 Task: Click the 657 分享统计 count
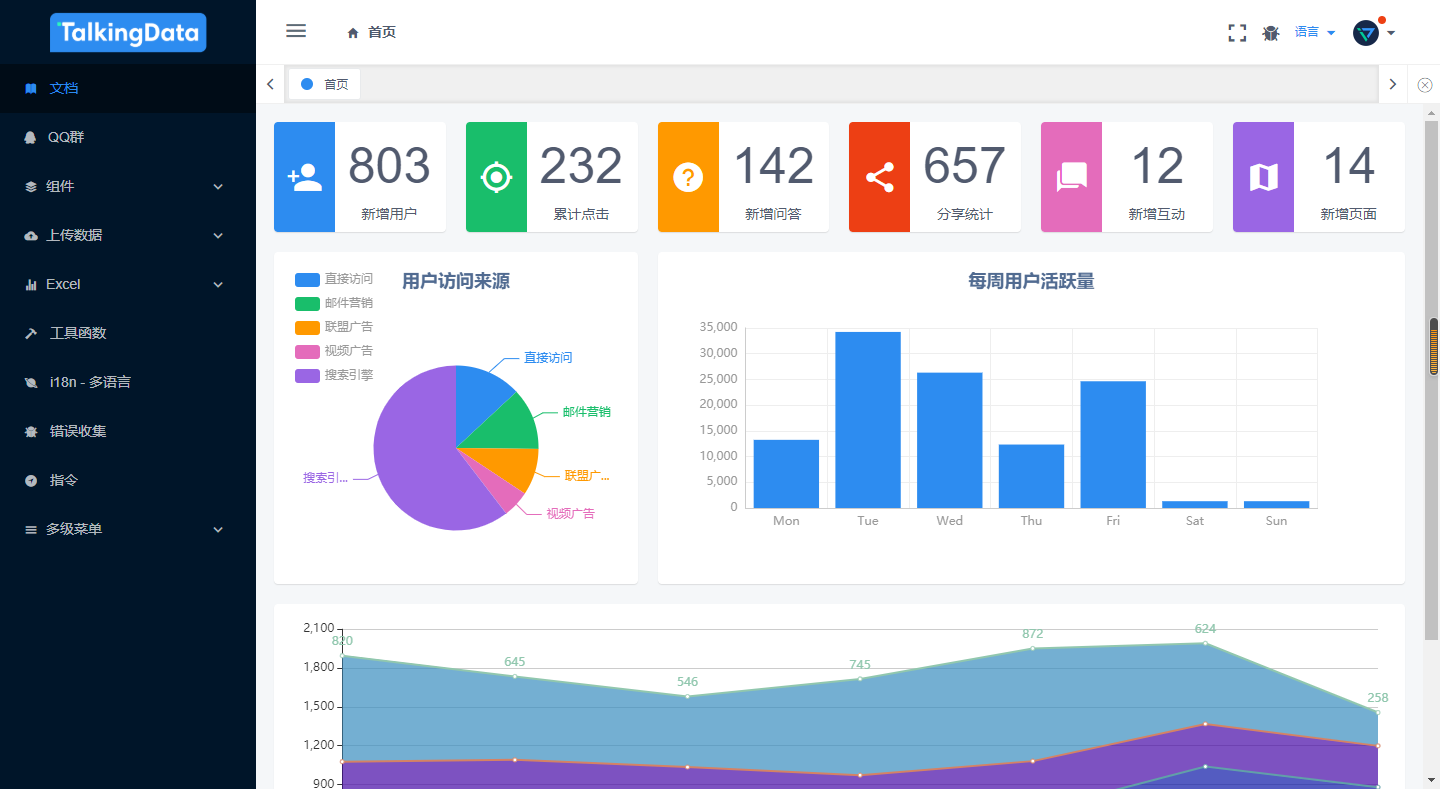coord(964,166)
